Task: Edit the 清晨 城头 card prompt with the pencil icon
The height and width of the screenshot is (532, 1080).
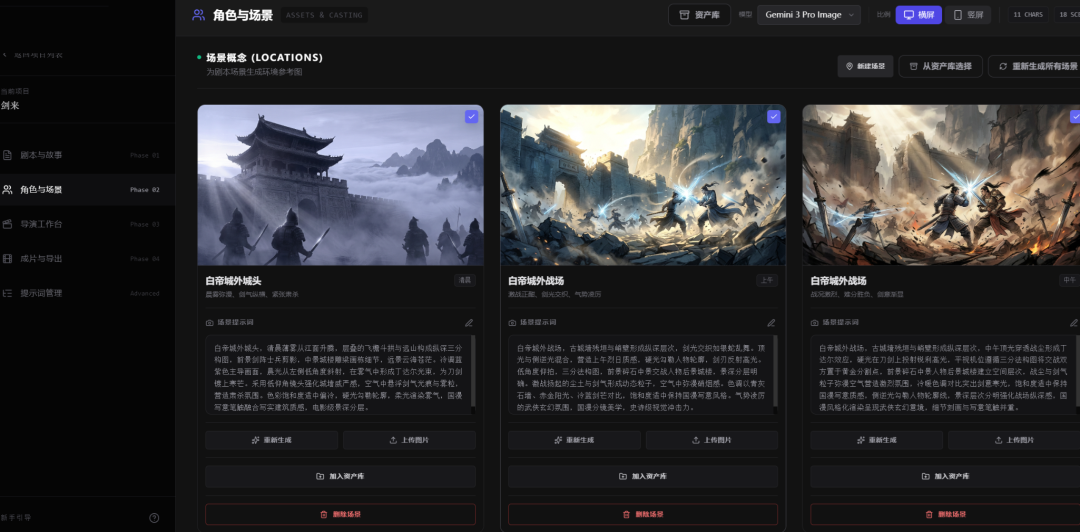Action: click(x=469, y=323)
